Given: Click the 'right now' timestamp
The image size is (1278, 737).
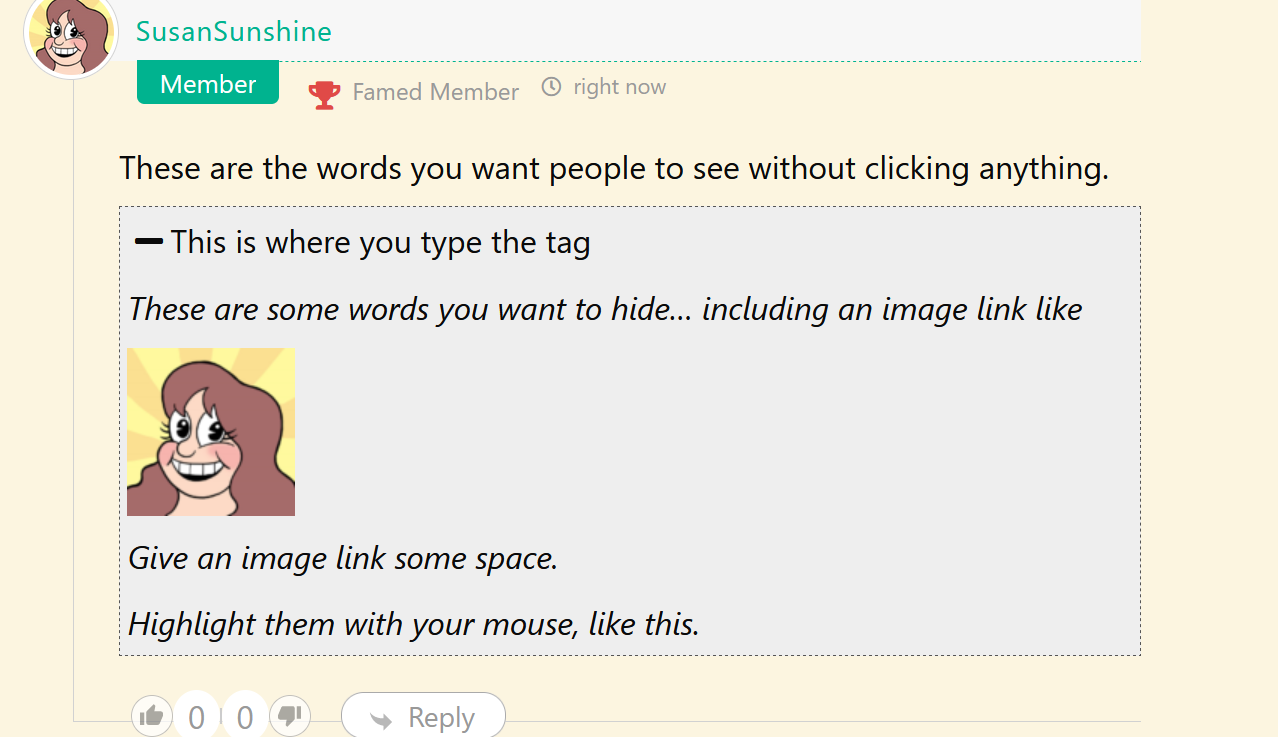Looking at the screenshot, I should 620,87.
